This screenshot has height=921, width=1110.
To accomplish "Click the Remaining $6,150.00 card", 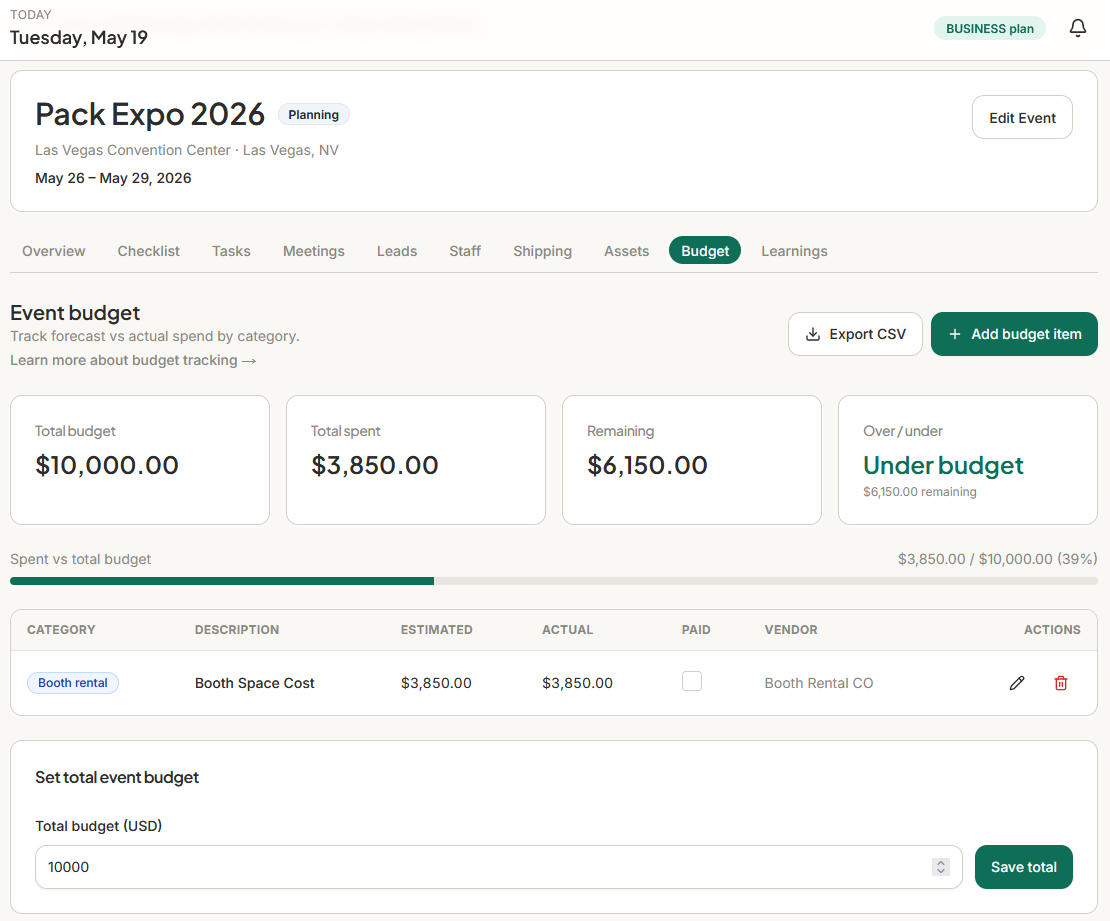I will pyautogui.click(x=692, y=460).
